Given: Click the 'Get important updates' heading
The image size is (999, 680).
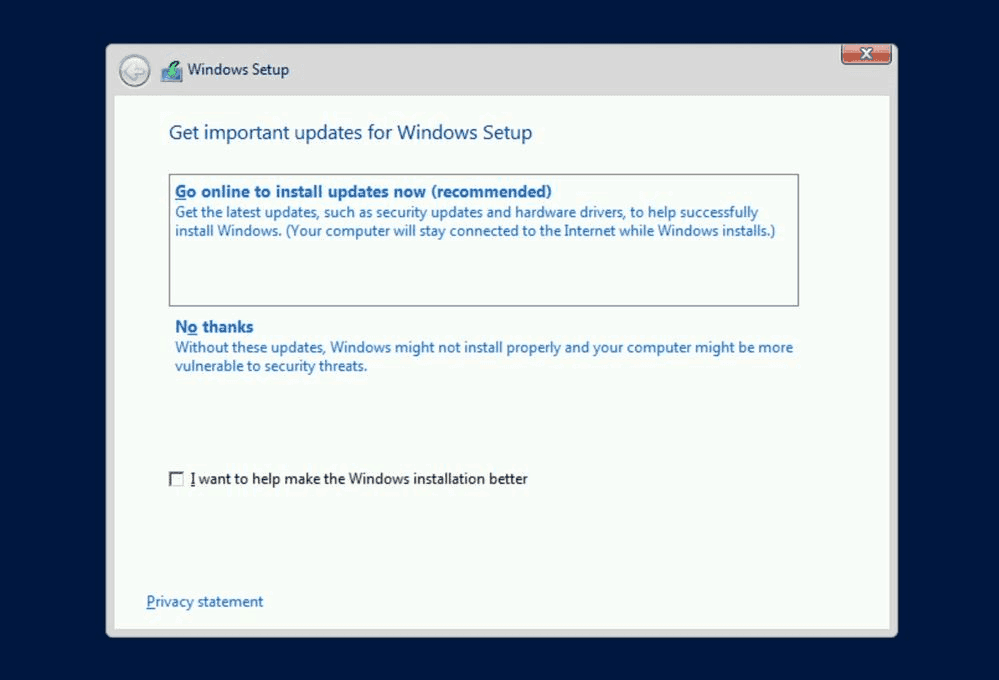Looking at the screenshot, I should click(x=350, y=133).
